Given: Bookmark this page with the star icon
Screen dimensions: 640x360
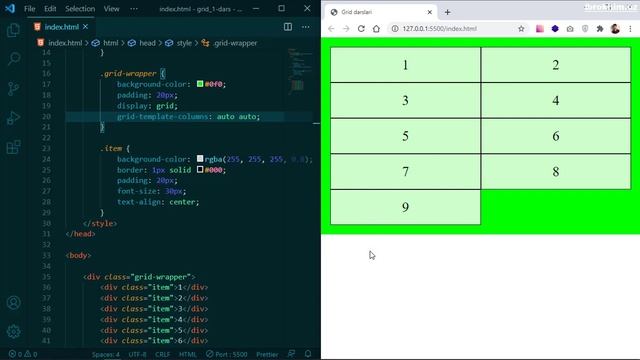Looking at the screenshot, I should tap(521, 29).
